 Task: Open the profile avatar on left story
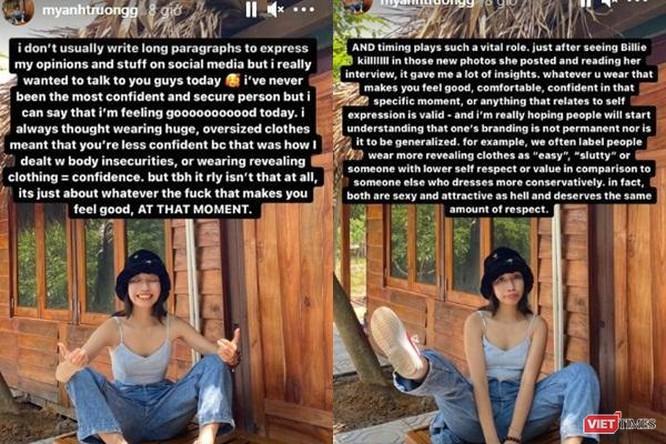tap(18, 11)
